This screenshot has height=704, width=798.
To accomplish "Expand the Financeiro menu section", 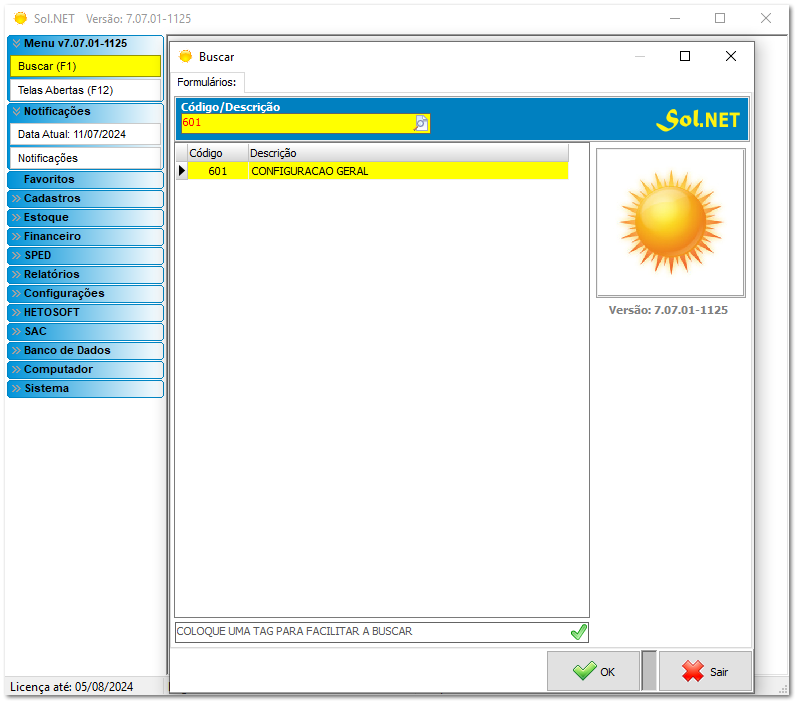I will click(84, 237).
